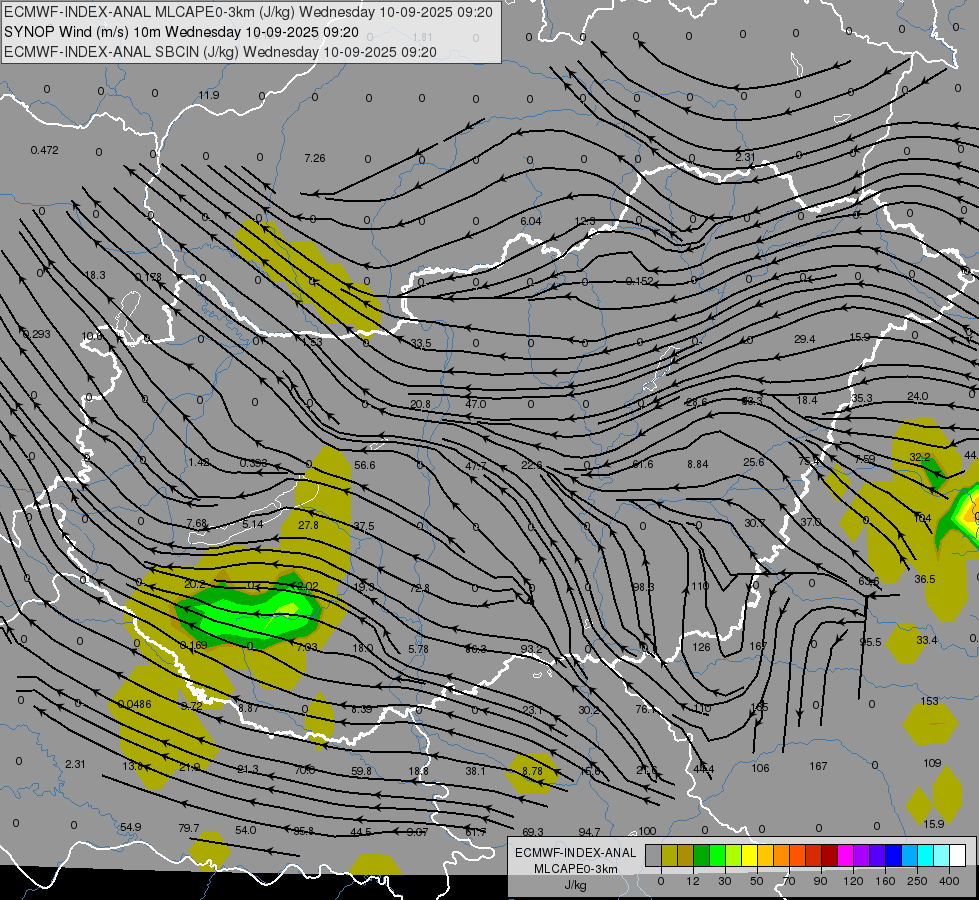979x900 pixels.
Task: Click the map value 69.3
Action: point(533,832)
